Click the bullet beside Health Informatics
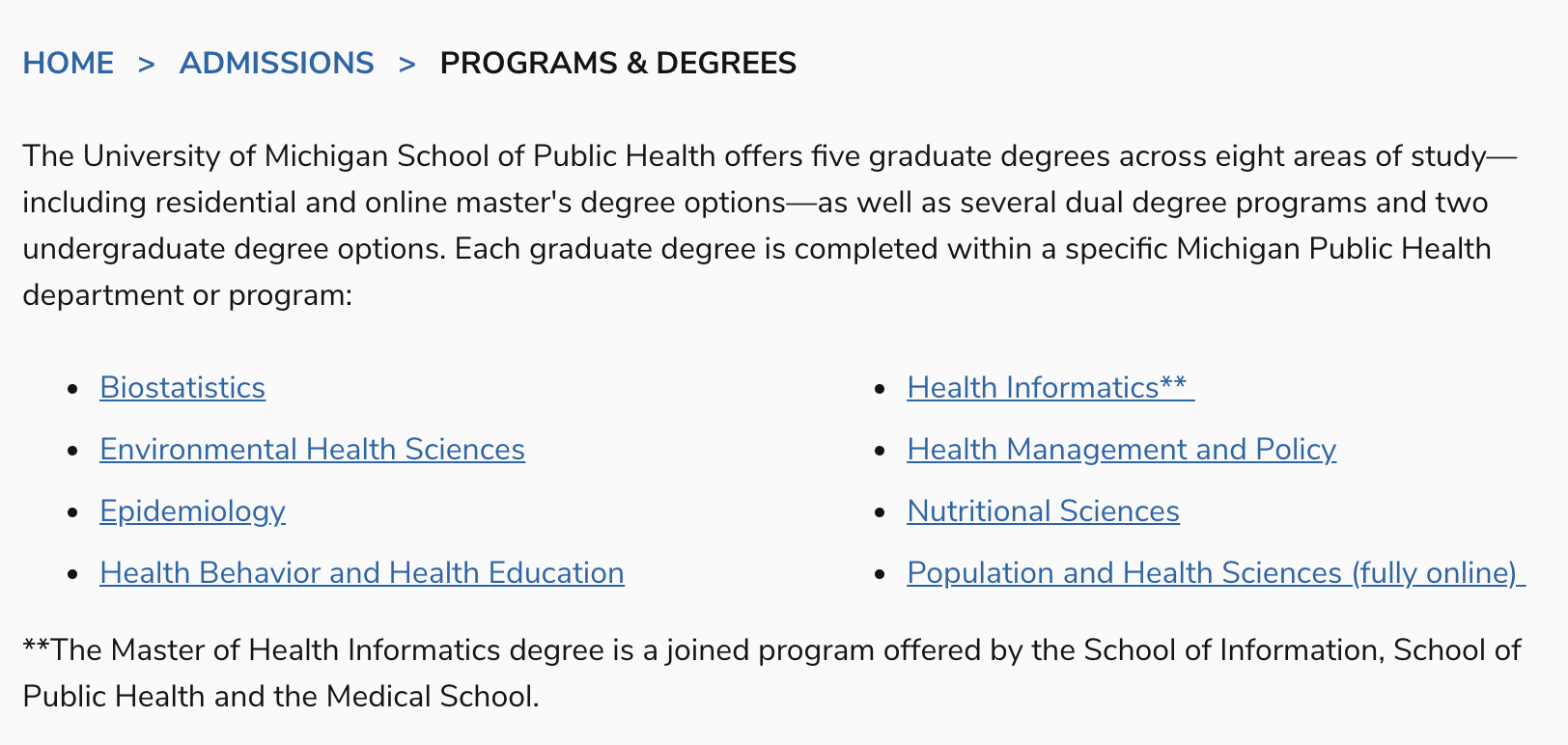Viewport: 1568px width, 745px height. [880, 389]
